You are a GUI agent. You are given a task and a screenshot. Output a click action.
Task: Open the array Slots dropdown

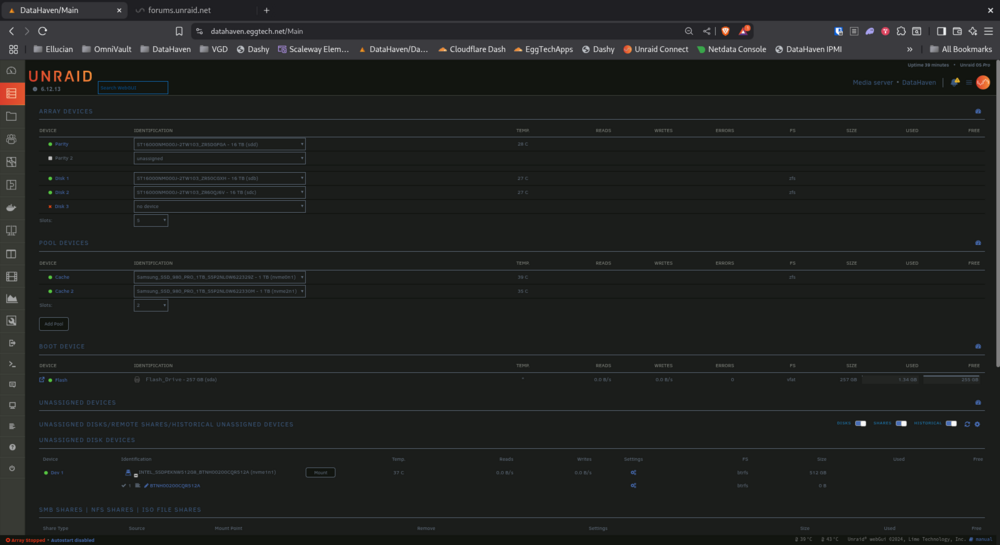click(x=151, y=221)
